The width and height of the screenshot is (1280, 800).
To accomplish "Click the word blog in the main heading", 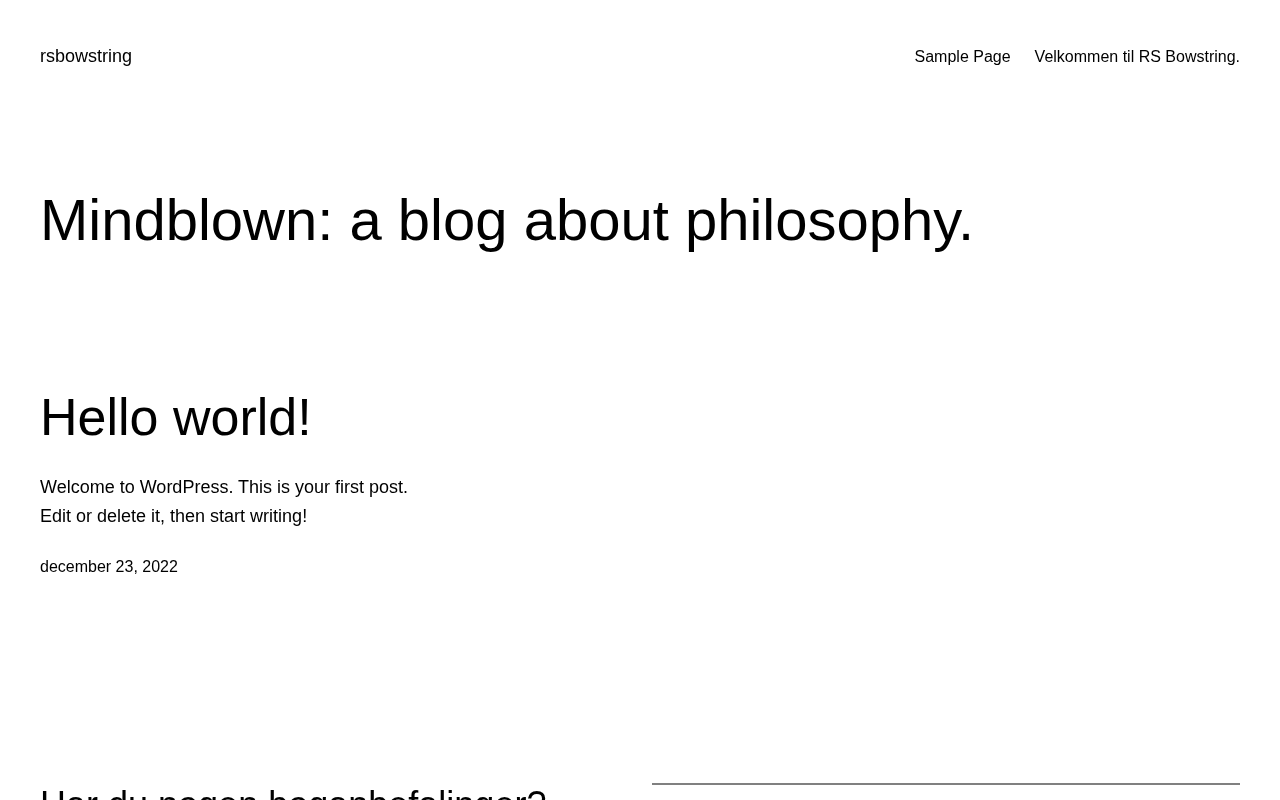I will 452,220.
